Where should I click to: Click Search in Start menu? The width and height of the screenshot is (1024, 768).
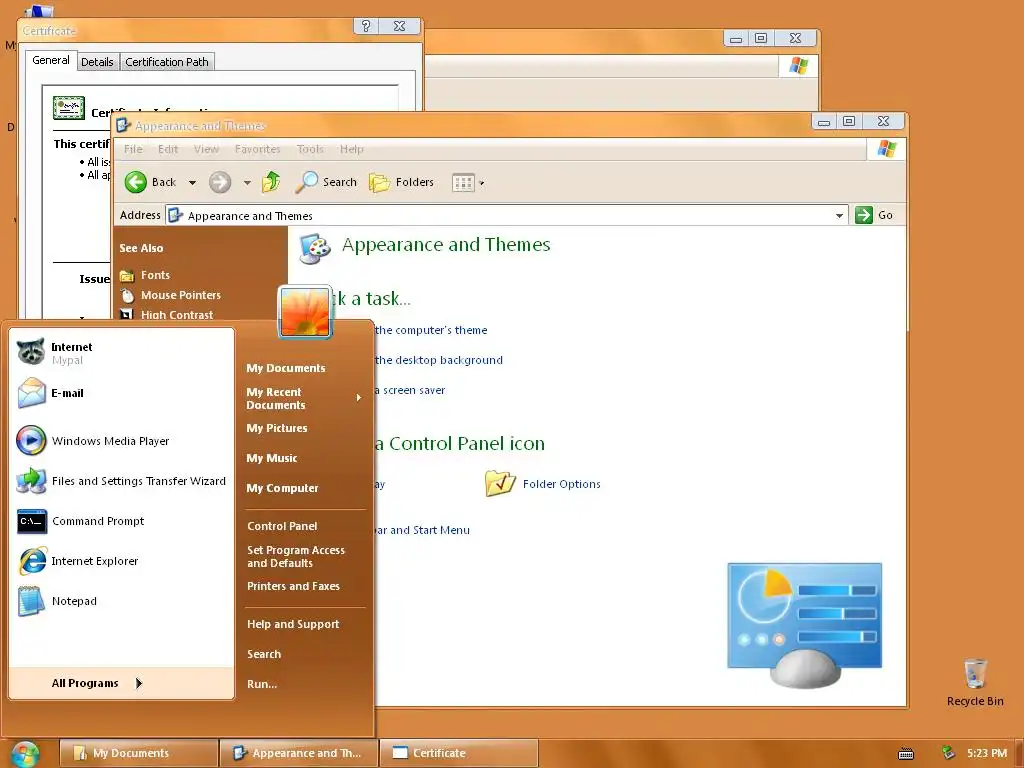264,654
